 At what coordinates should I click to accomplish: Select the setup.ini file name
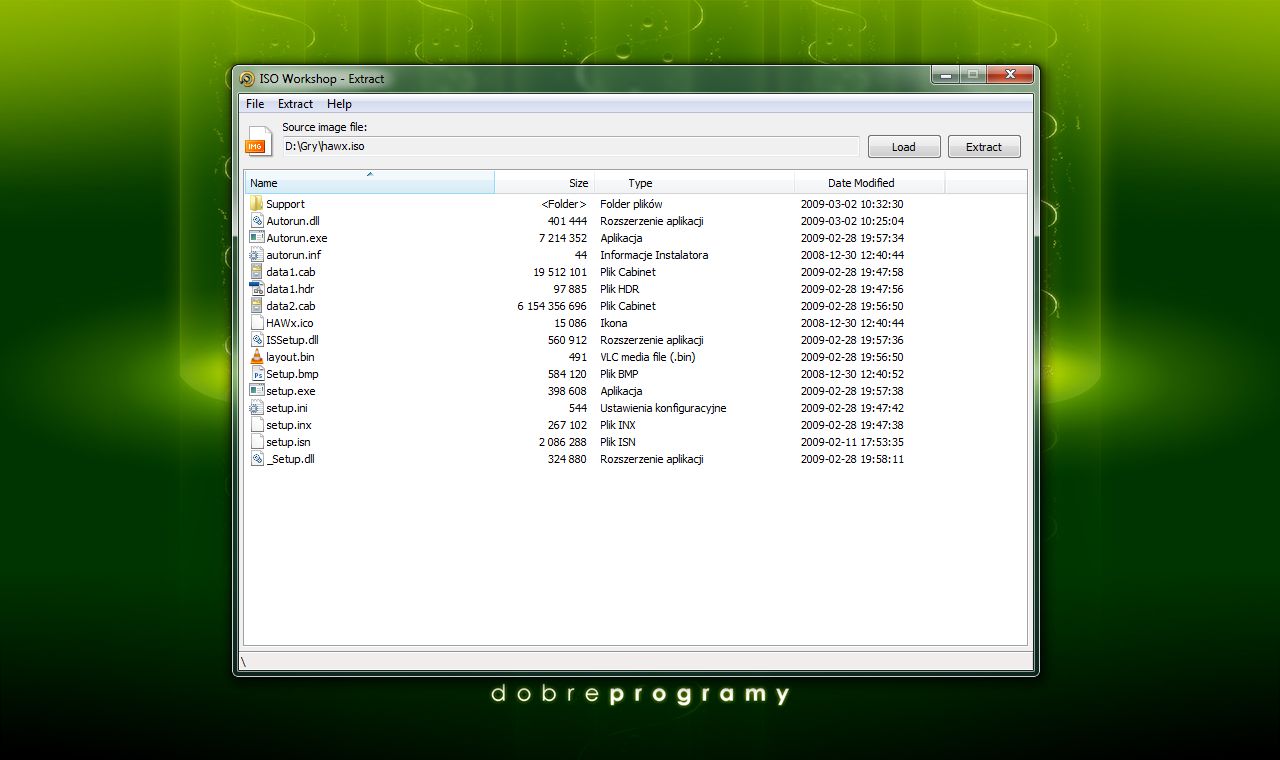[287, 408]
